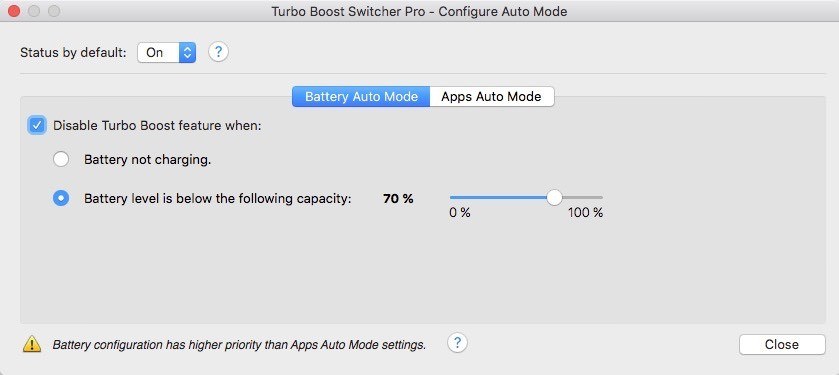Switch to the Battery Auto Mode tab

coord(361,97)
